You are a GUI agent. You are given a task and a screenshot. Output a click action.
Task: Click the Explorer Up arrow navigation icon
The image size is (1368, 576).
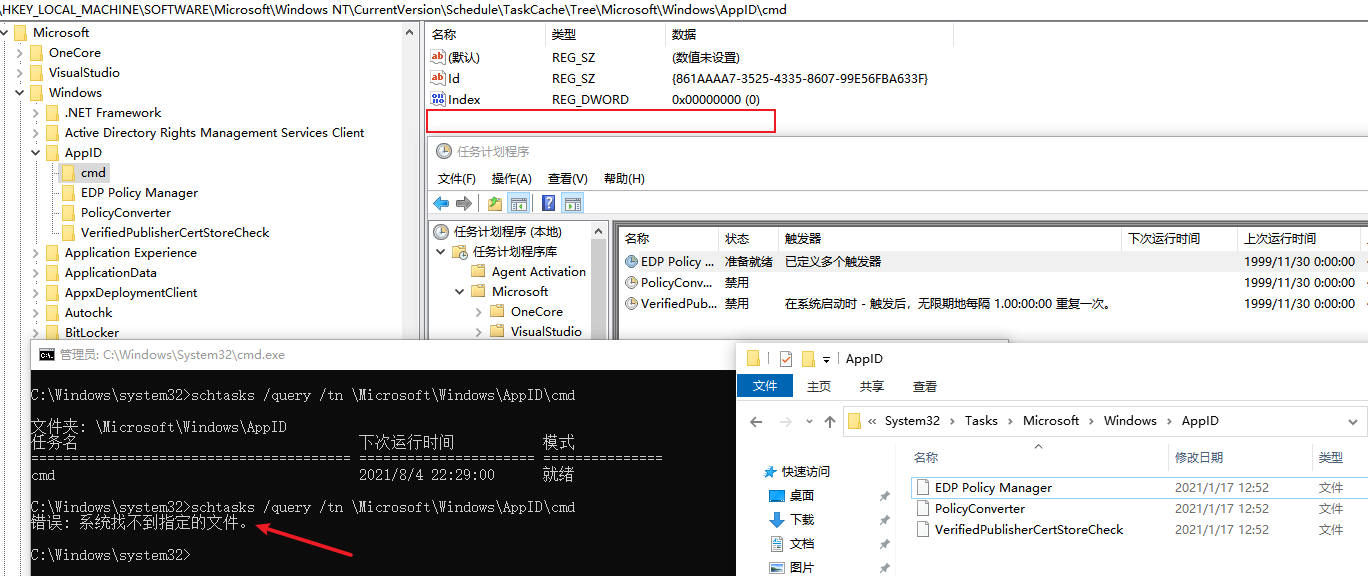click(830, 421)
